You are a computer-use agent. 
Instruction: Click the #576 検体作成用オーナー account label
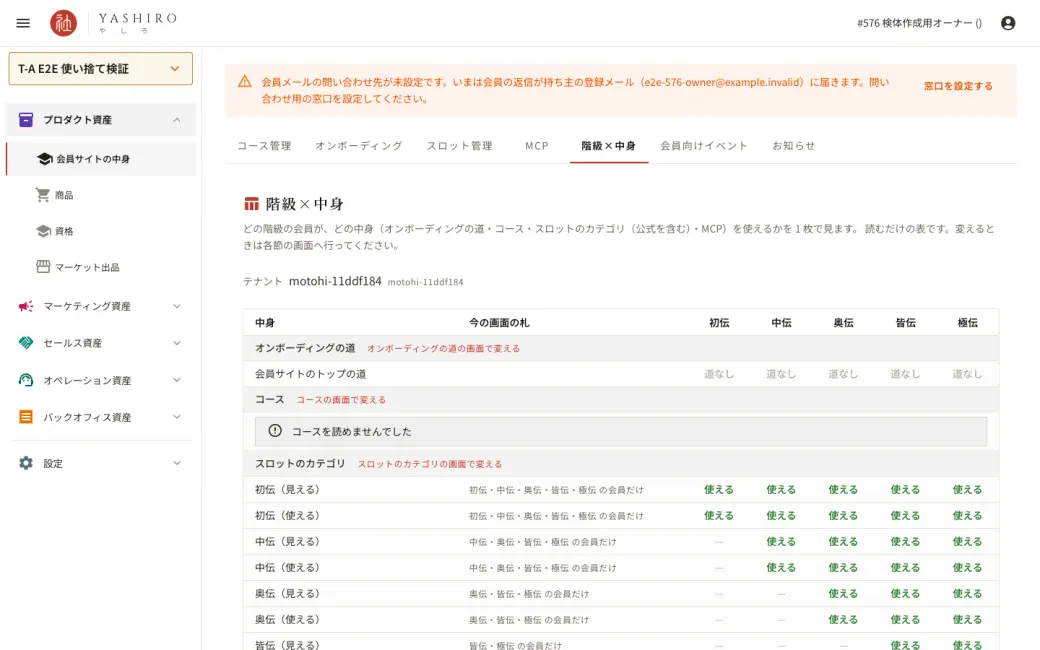919,23
